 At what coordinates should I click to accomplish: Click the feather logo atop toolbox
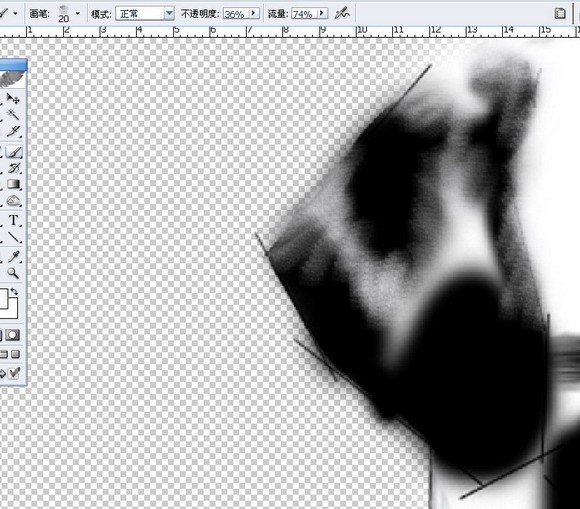pos(12,78)
